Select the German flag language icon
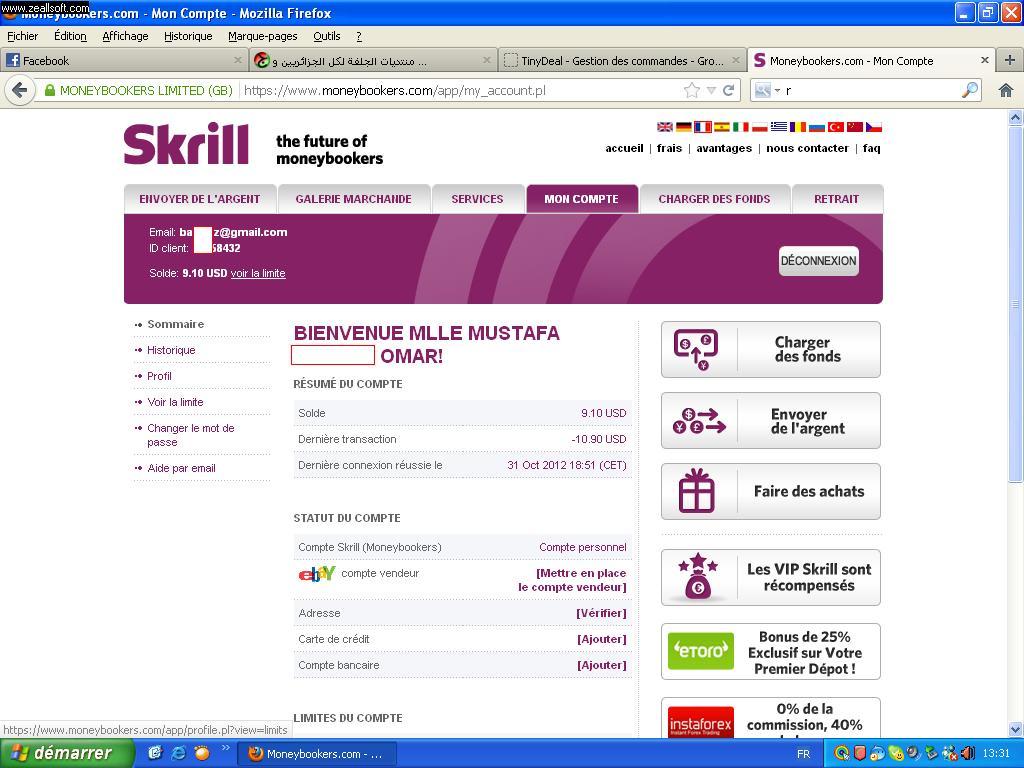 pos(684,127)
